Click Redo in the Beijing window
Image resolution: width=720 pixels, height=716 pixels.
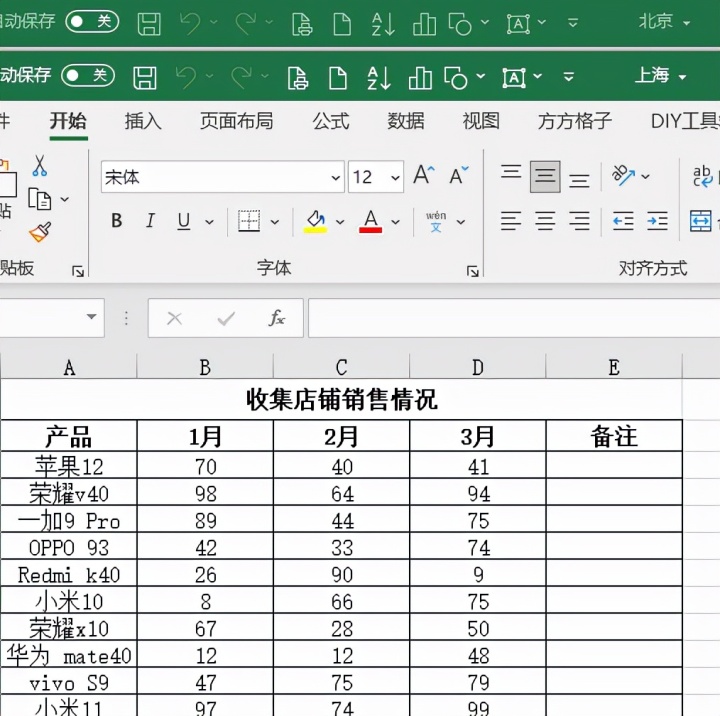[x=245, y=23]
